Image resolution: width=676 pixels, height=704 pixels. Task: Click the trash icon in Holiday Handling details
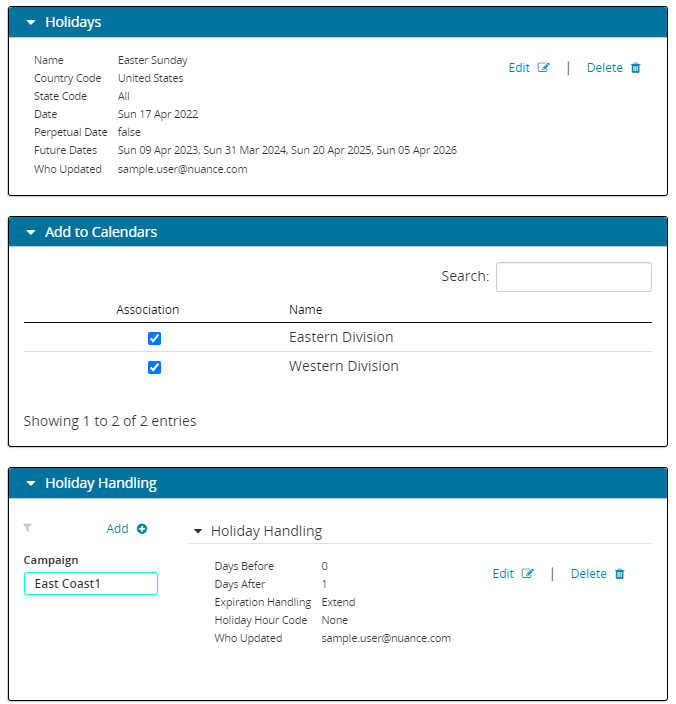coord(619,574)
